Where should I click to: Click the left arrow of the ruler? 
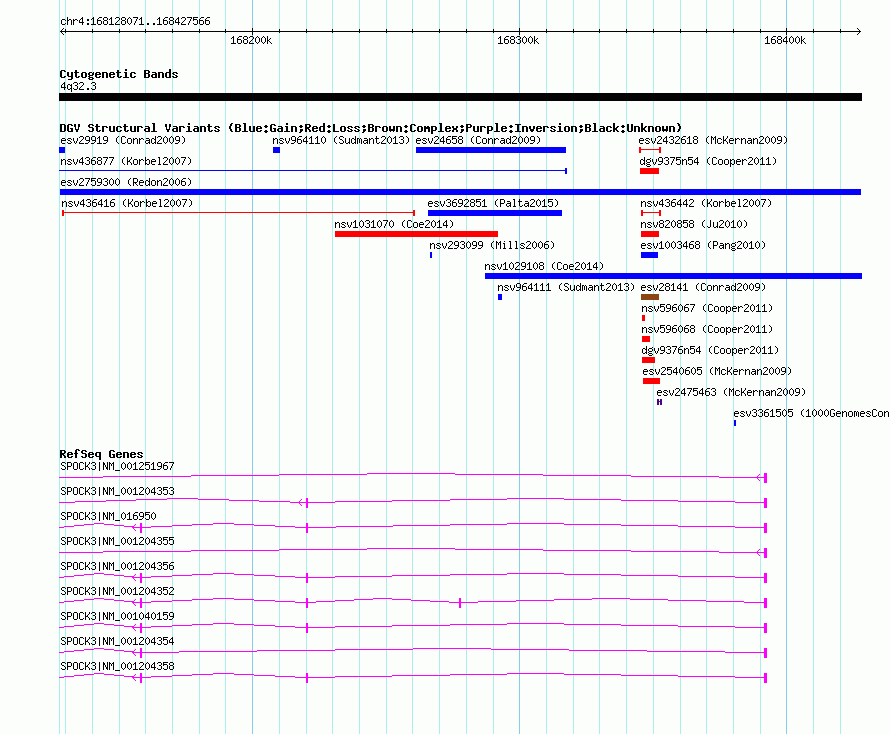click(x=62, y=31)
